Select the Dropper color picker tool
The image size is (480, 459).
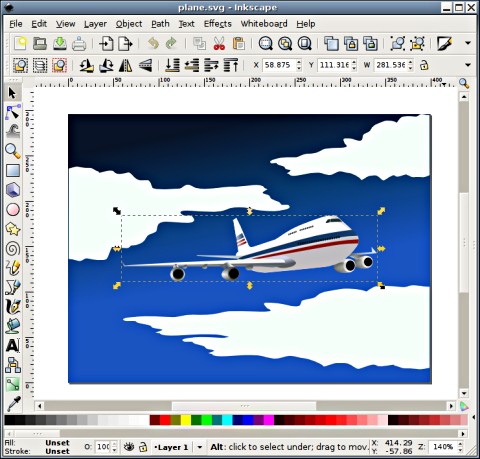(13, 403)
